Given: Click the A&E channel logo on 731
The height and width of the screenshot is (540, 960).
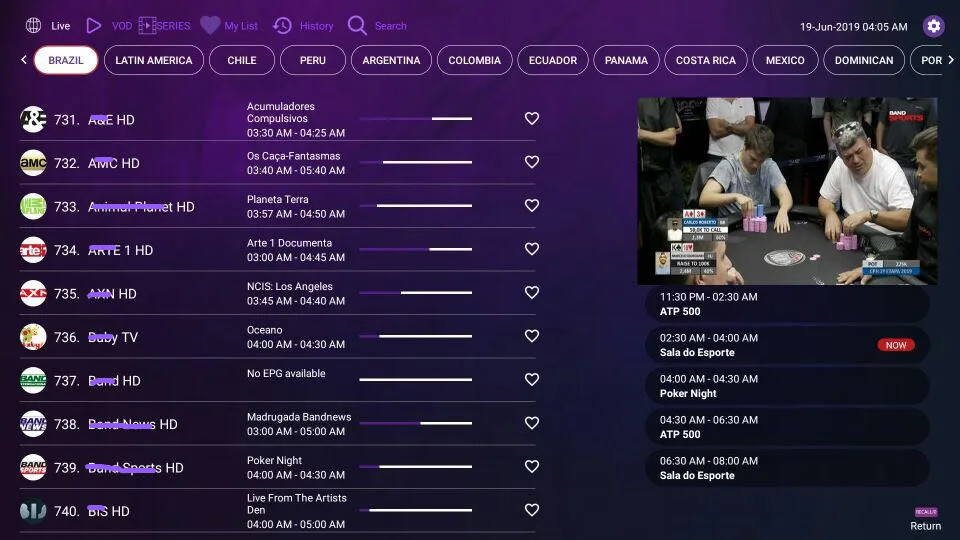Looking at the screenshot, I should 33,119.
